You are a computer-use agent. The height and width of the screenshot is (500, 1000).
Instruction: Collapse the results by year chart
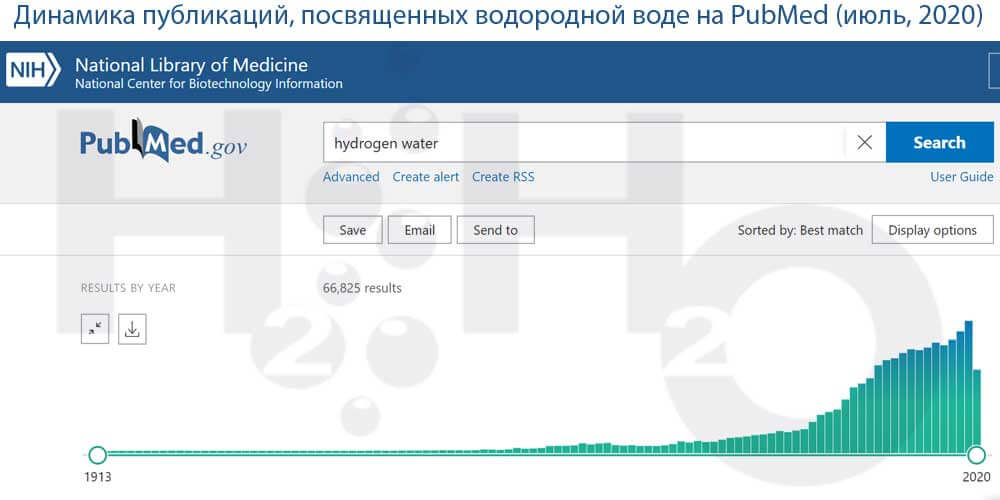95,328
